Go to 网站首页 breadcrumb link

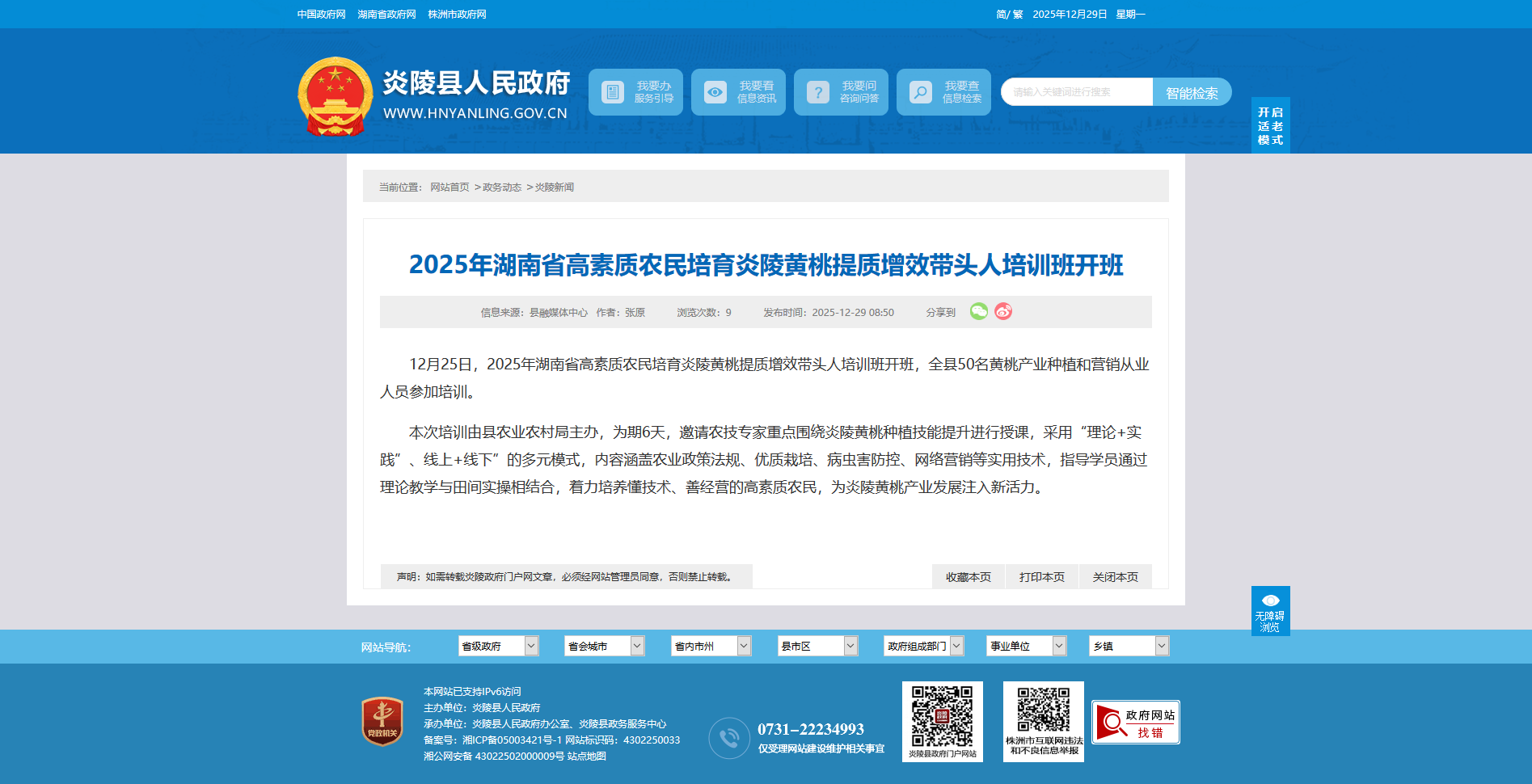click(449, 188)
